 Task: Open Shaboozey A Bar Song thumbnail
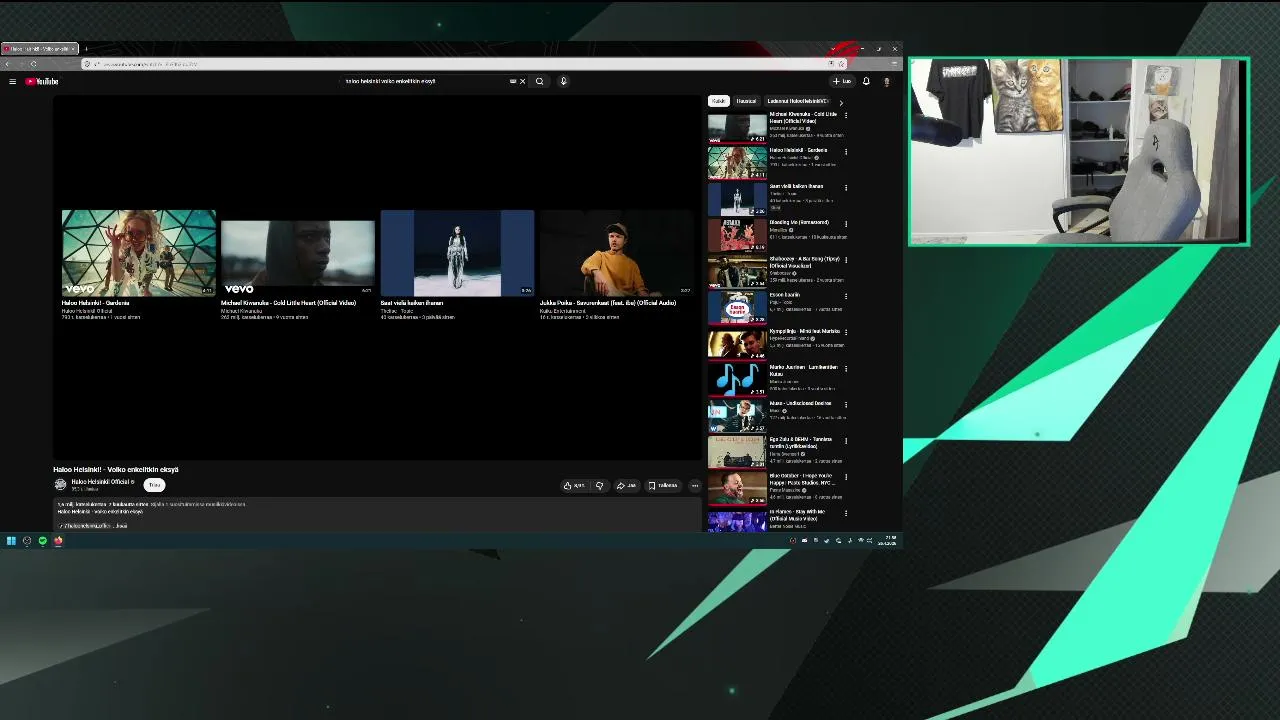[737, 271]
